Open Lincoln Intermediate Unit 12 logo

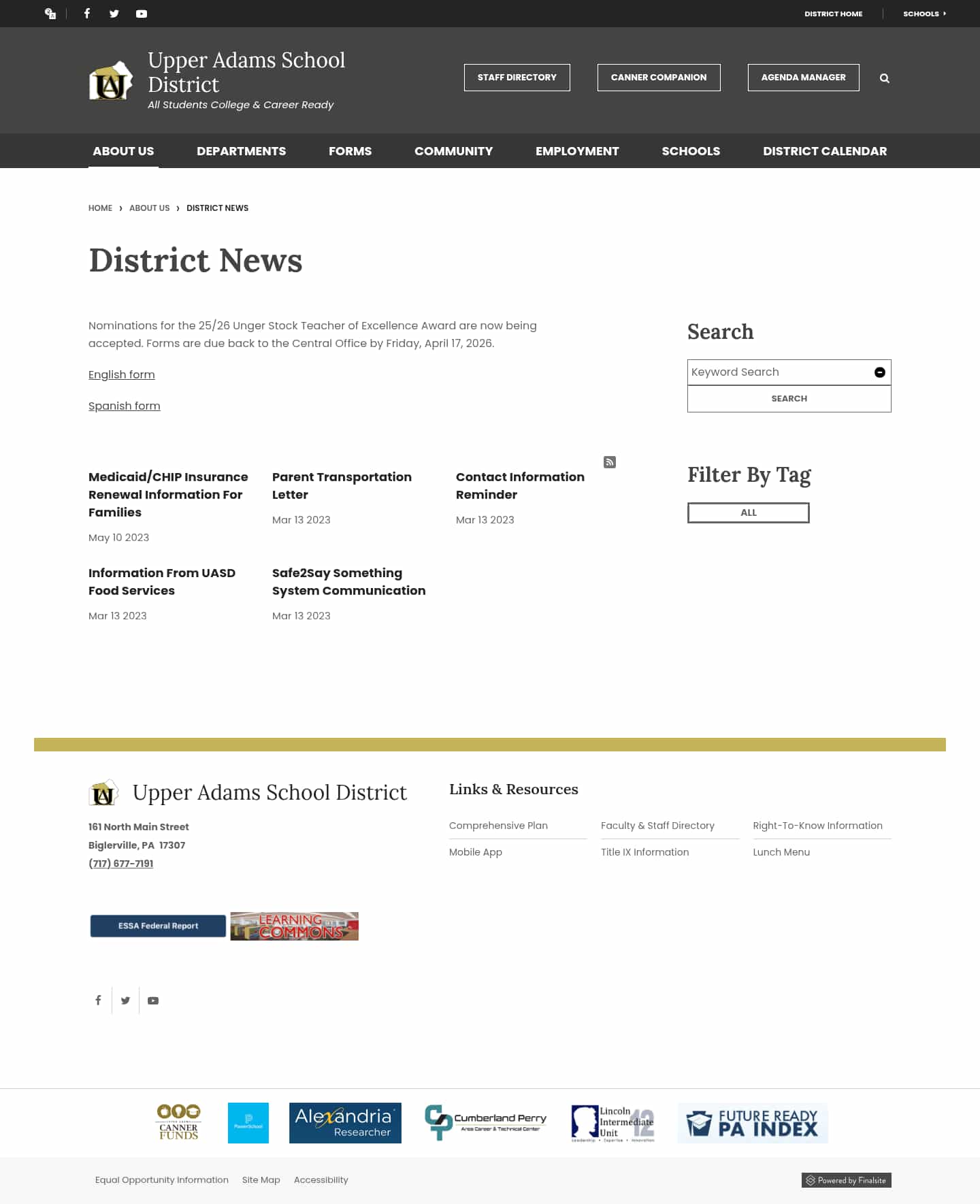tap(612, 1123)
